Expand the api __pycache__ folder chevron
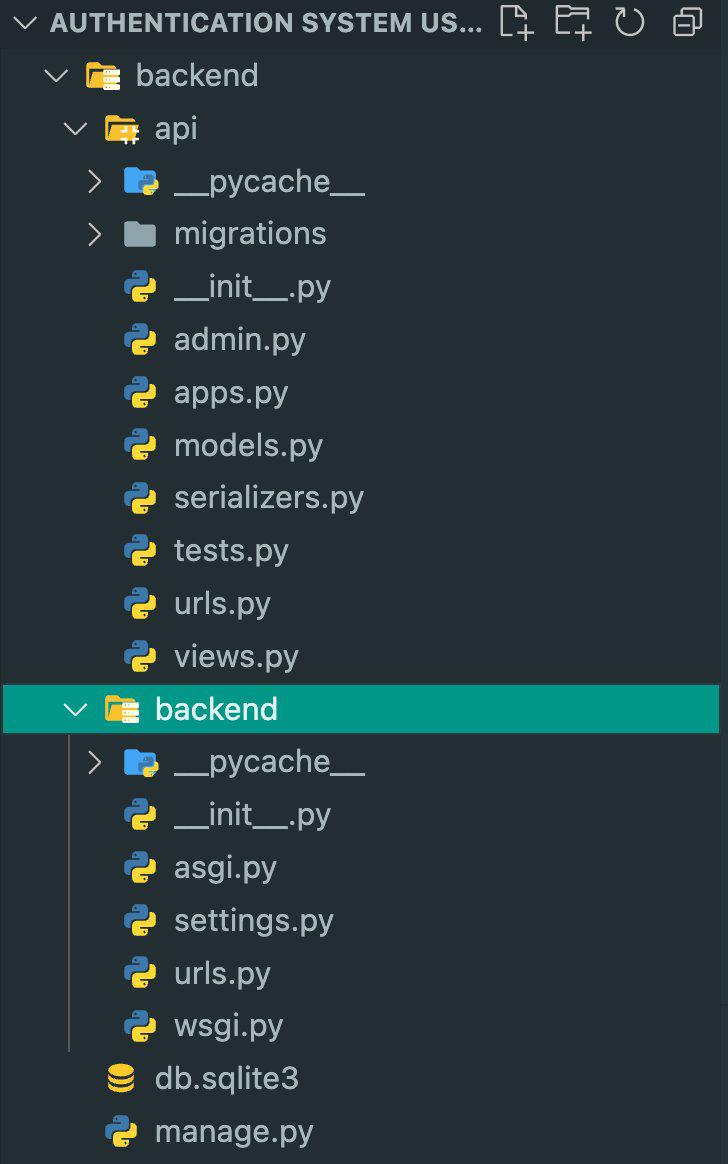Screen dimensions: 728x1164 (x=95, y=181)
